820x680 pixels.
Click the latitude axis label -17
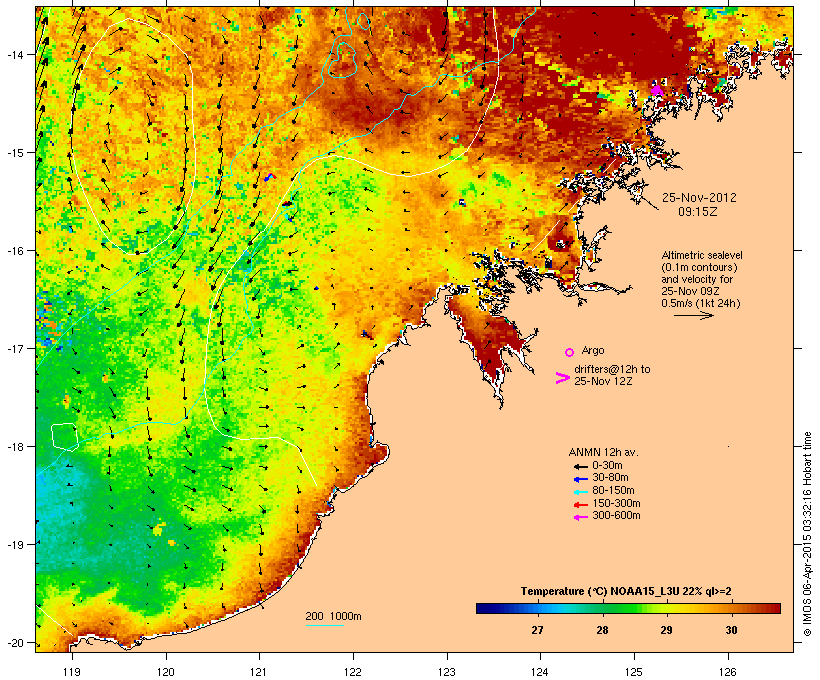tap(15, 349)
